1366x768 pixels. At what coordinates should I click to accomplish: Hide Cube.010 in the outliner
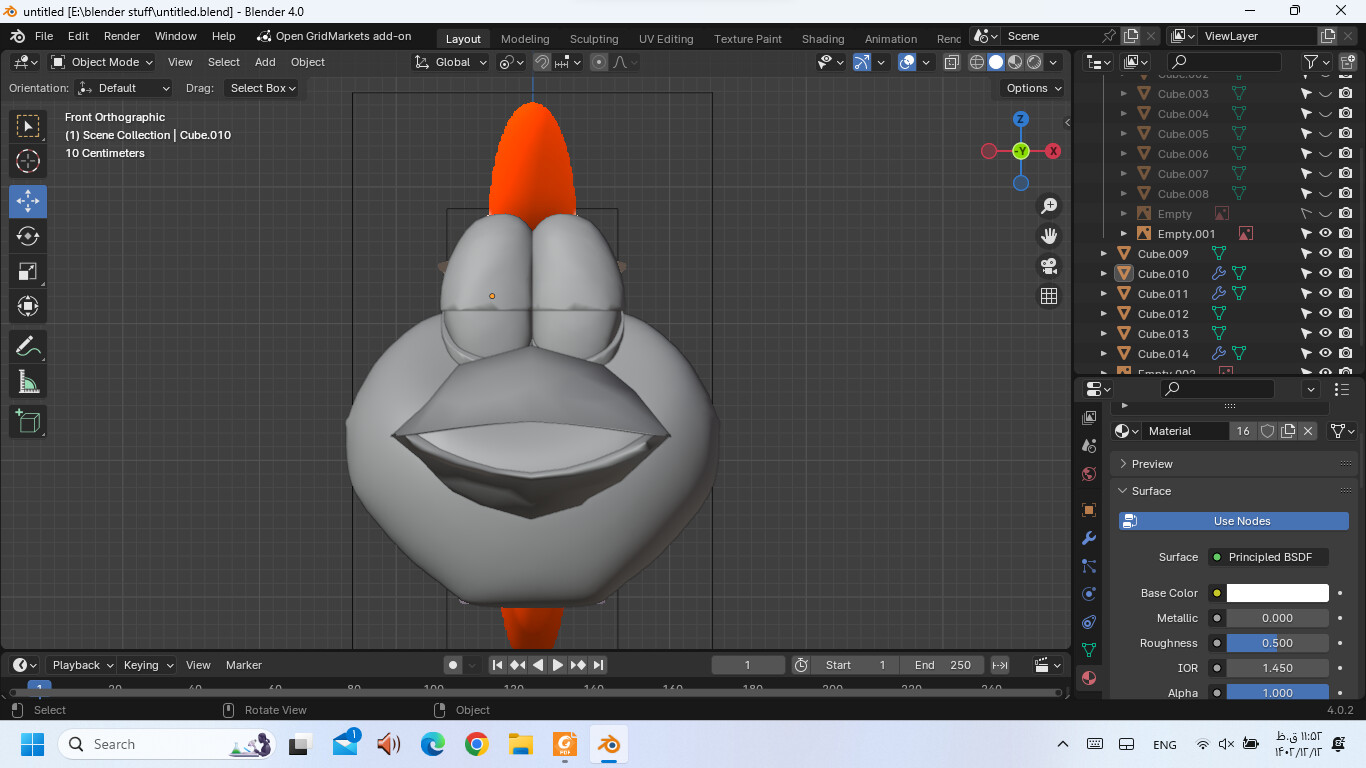pos(1325,273)
